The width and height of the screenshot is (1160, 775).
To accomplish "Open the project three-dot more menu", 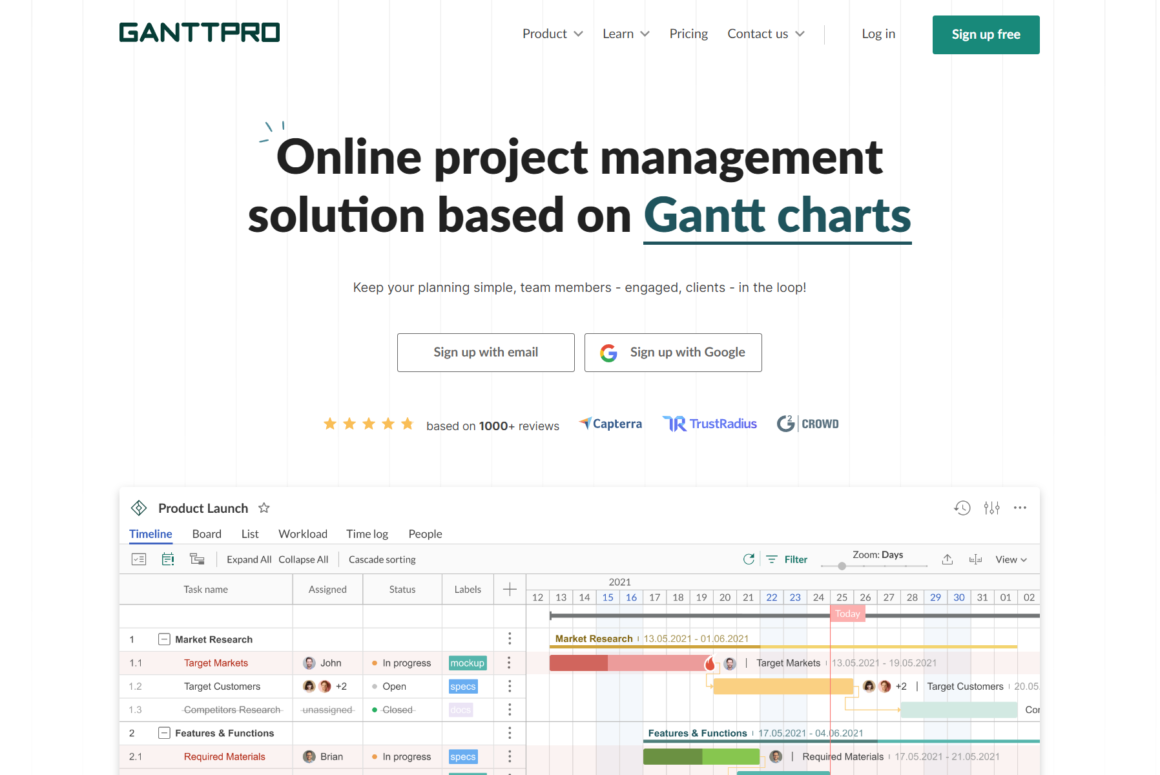I will (1020, 508).
